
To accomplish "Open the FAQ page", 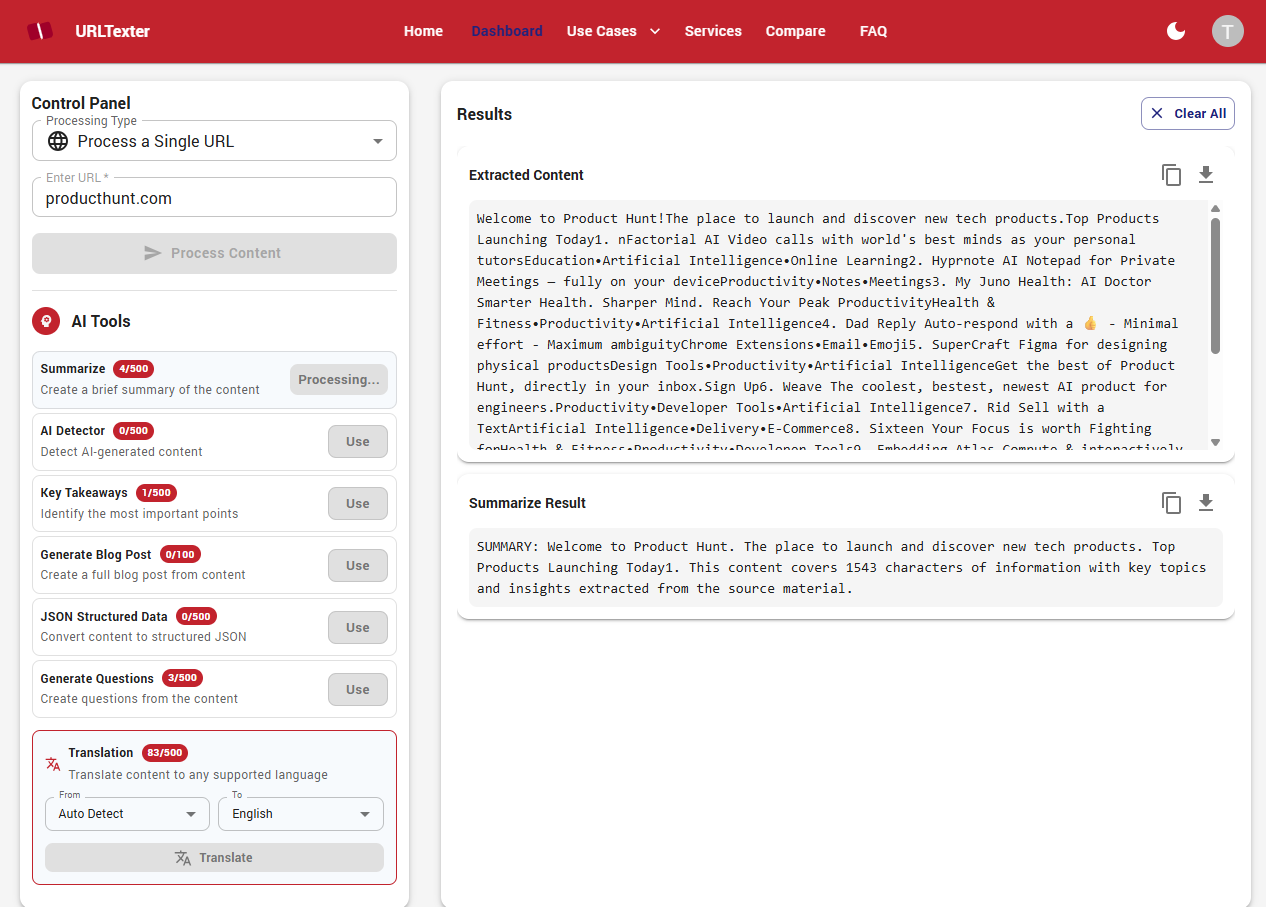I will click(873, 31).
